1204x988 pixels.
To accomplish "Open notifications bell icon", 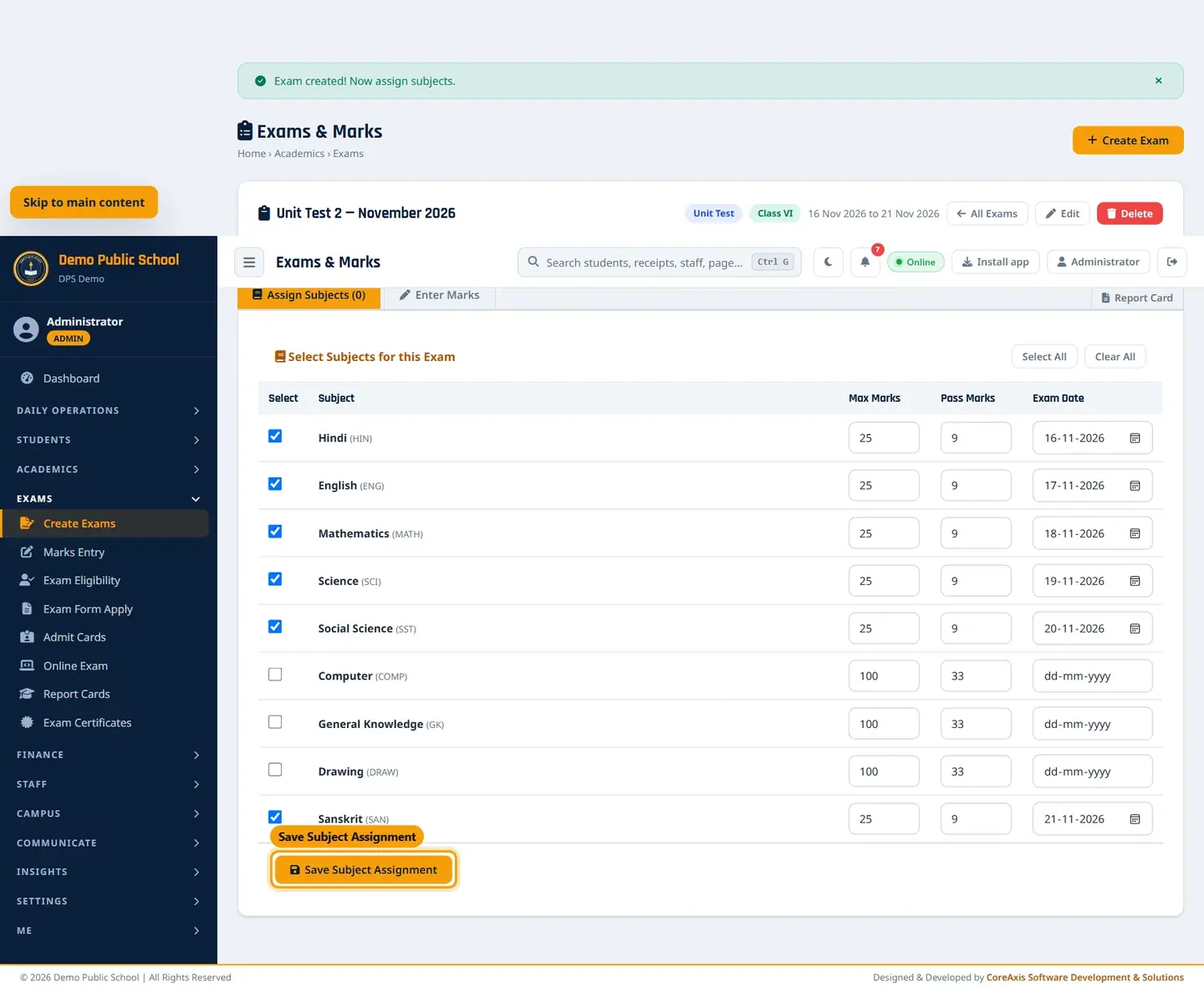I will pyautogui.click(x=865, y=262).
